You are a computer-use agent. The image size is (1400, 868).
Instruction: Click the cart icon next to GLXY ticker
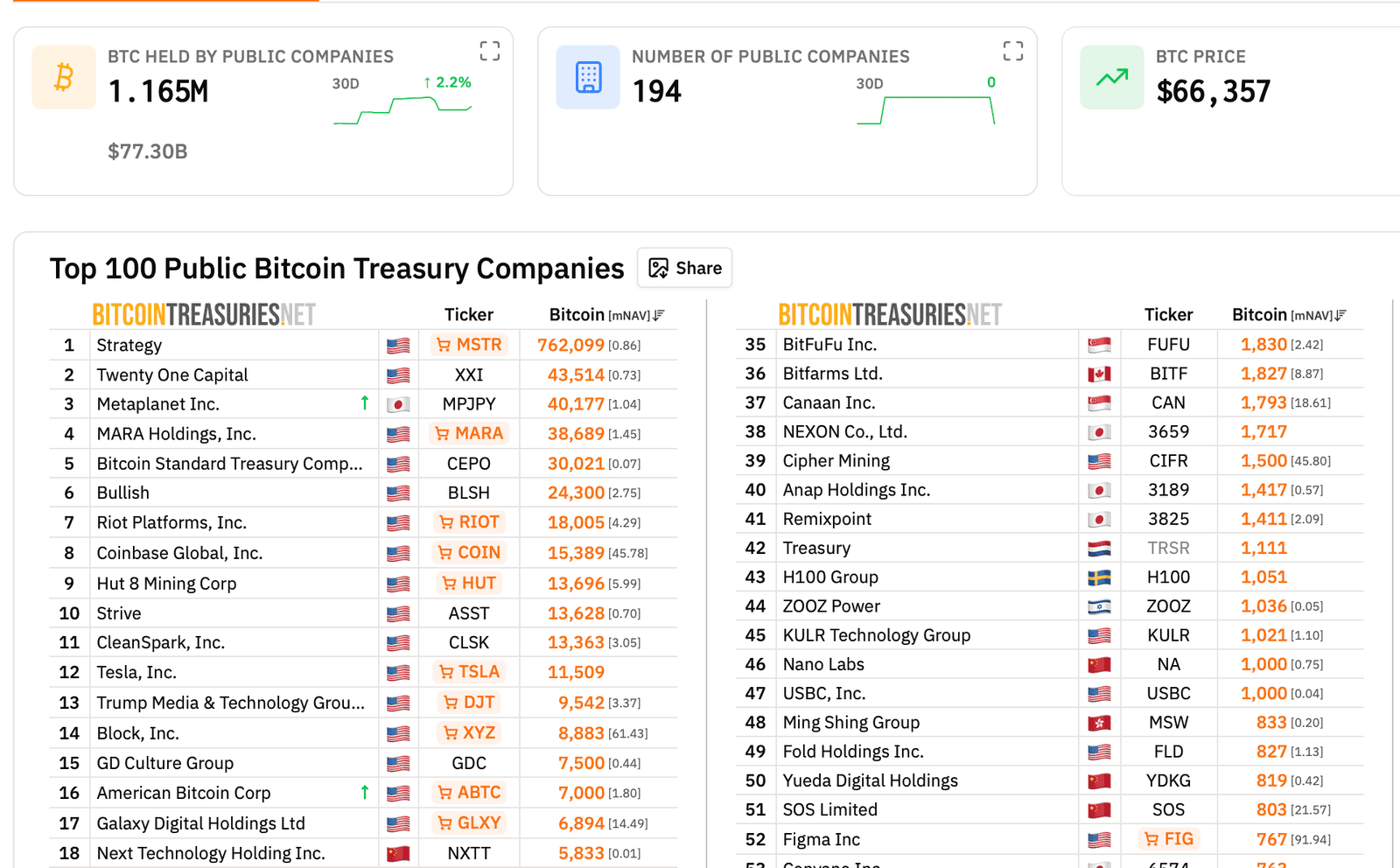click(446, 822)
